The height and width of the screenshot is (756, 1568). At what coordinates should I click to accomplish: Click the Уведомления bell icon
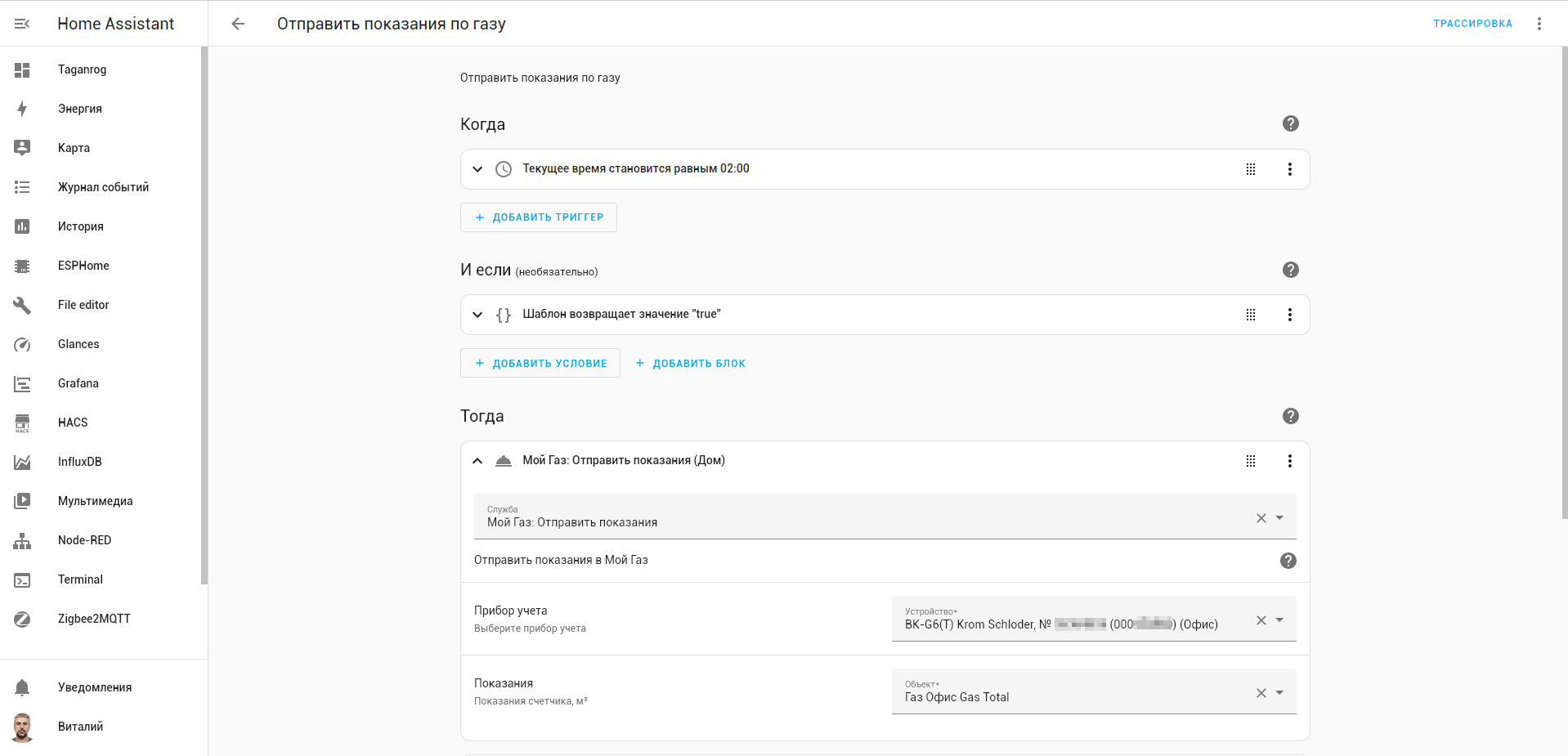tap(22, 687)
